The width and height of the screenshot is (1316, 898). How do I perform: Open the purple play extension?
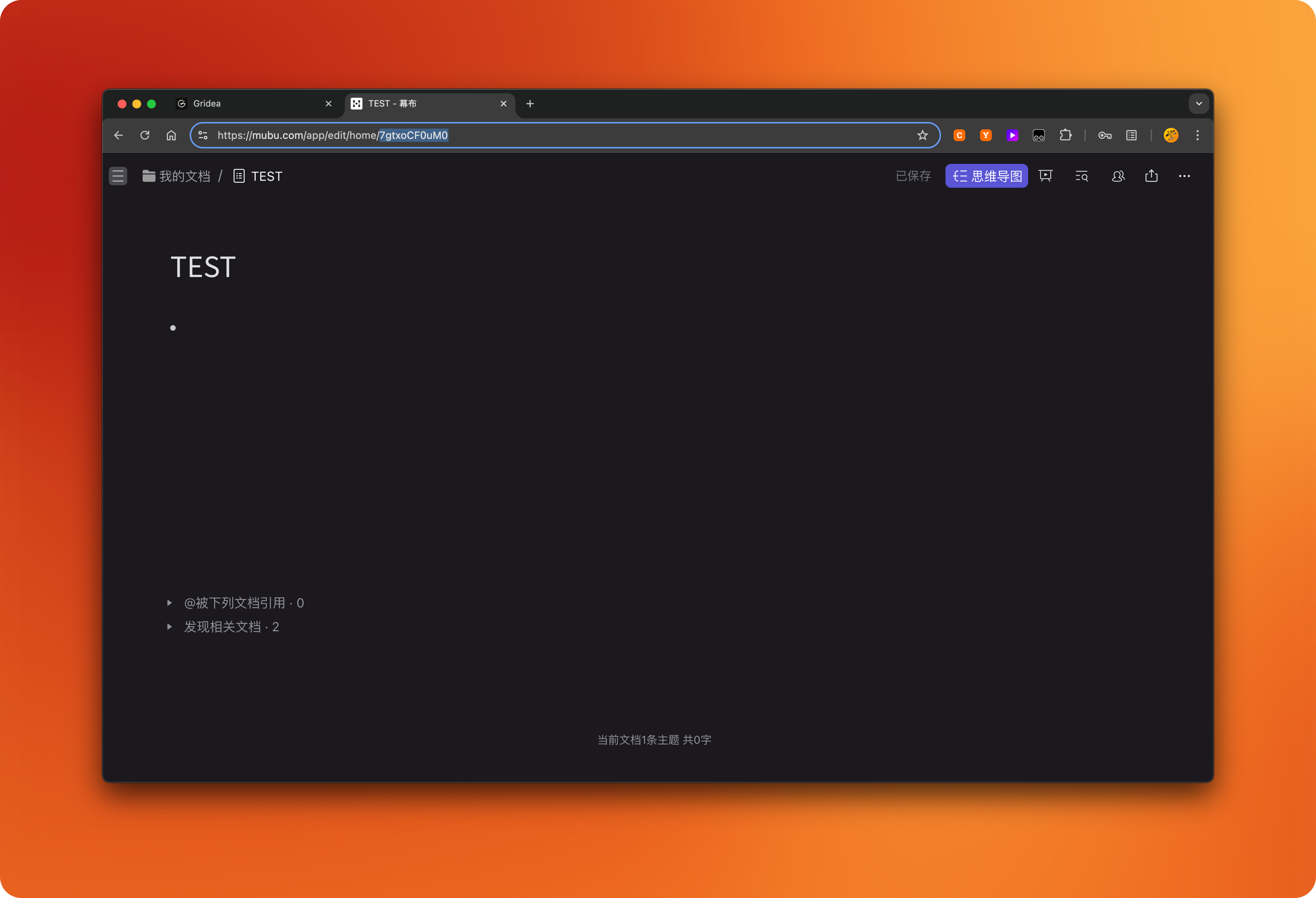click(1012, 135)
